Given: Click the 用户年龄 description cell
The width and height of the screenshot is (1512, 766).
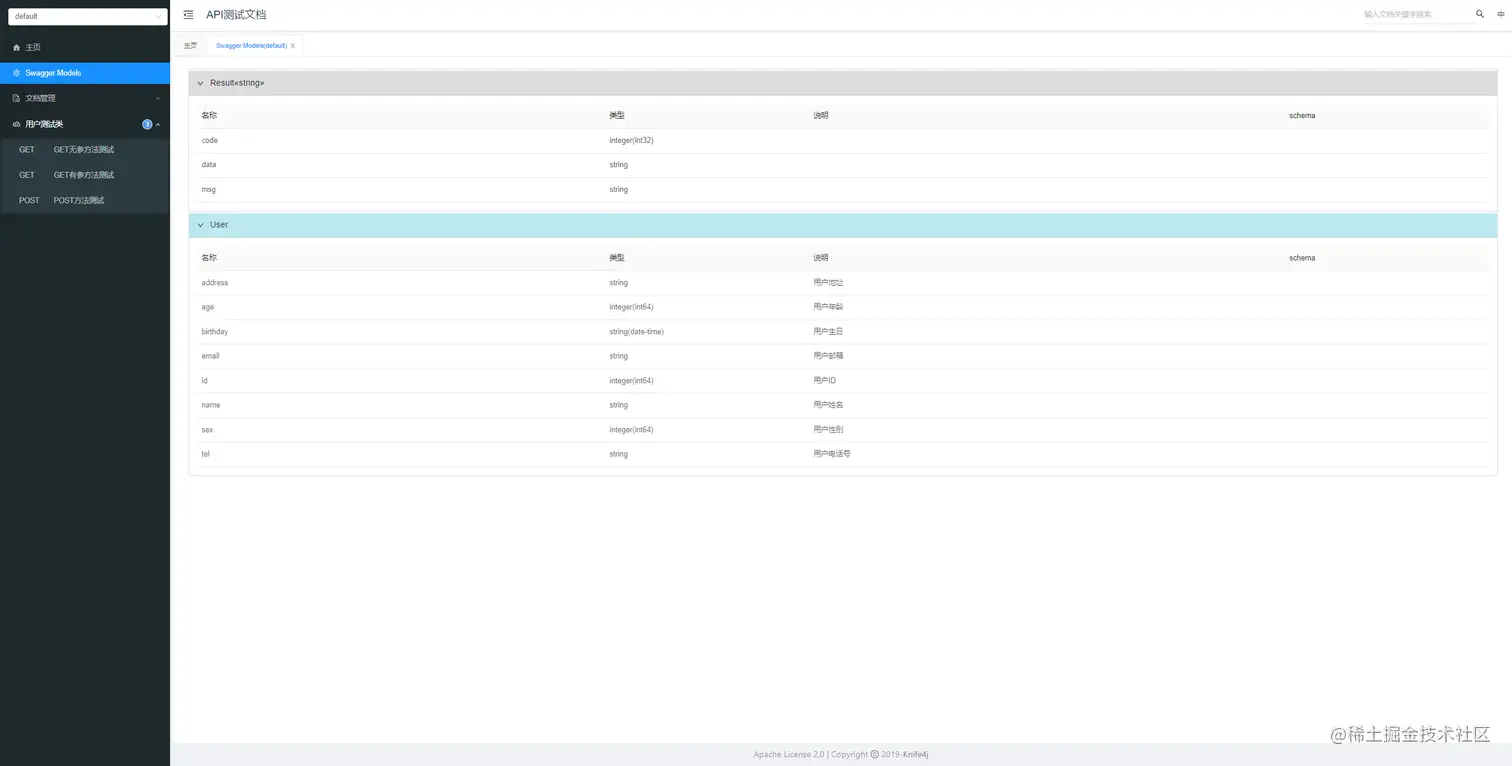Looking at the screenshot, I should pyautogui.click(x=829, y=307).
